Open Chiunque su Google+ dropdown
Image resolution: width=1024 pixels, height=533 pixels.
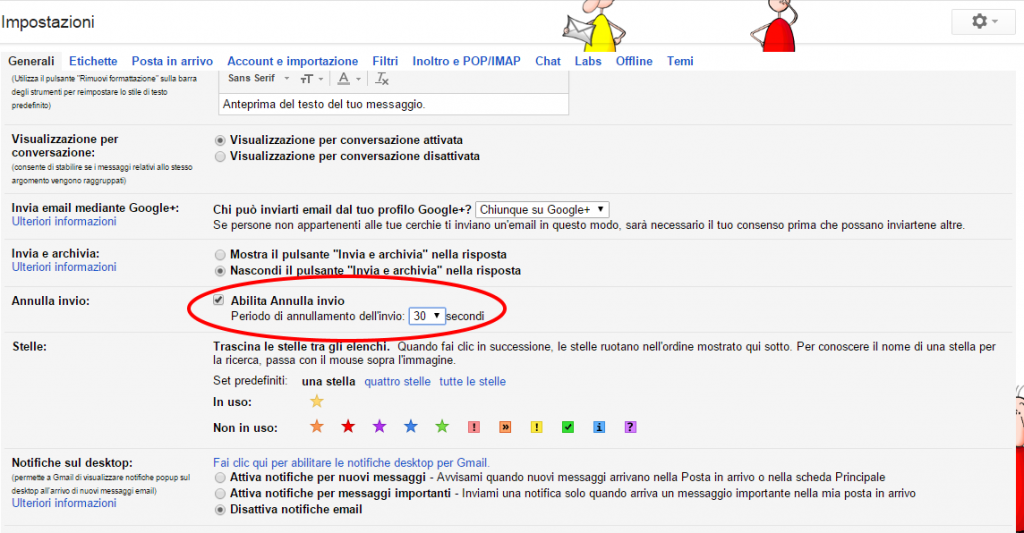[x=543, y=210]
